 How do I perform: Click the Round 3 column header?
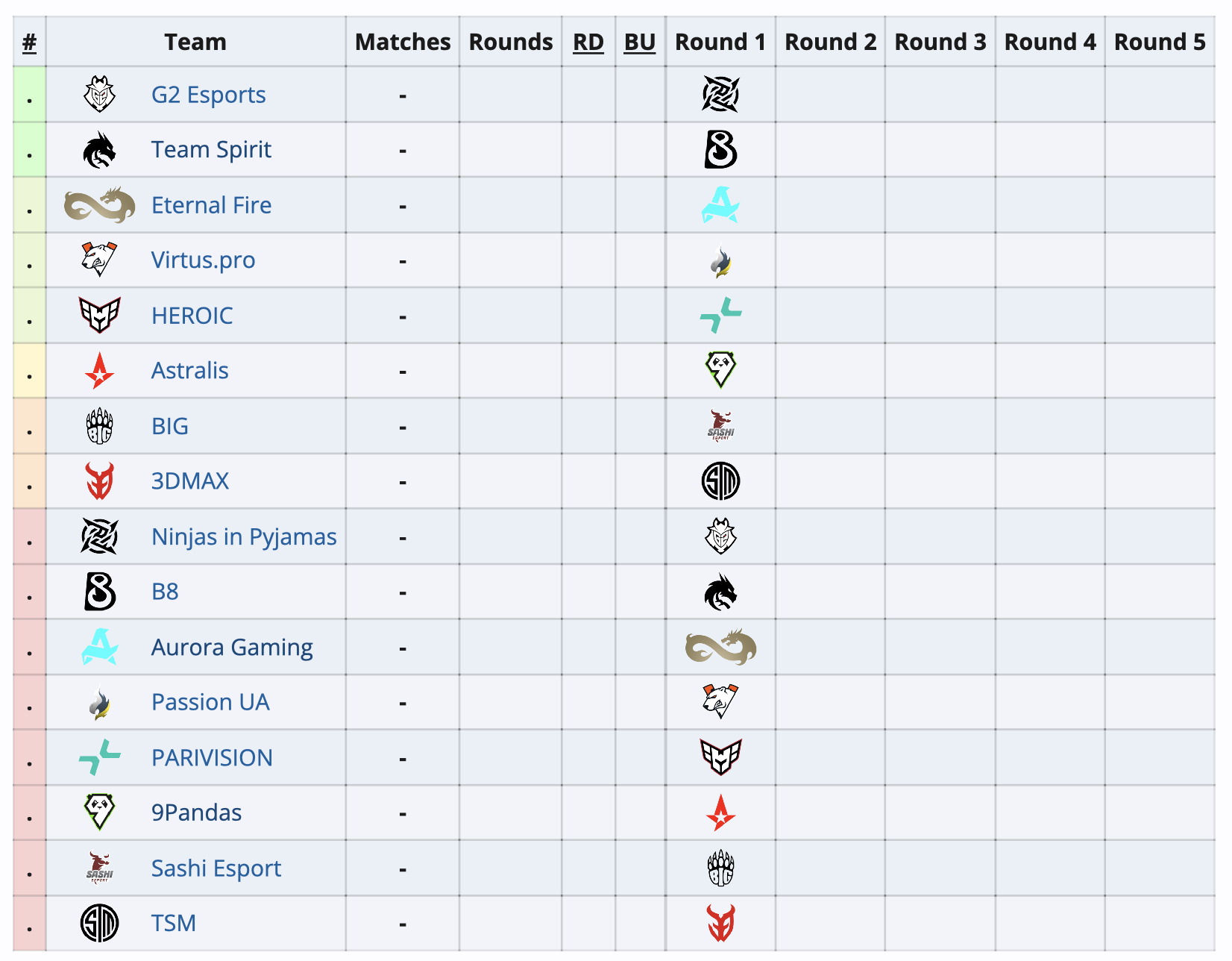[x=940, y=43]
